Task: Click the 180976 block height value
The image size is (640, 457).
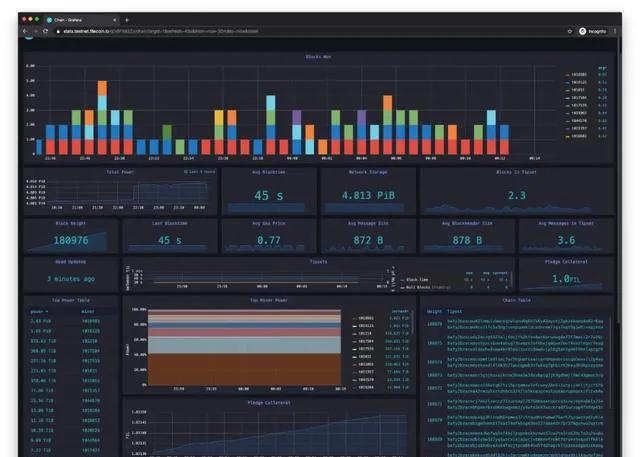Action: tap(71, 240)
